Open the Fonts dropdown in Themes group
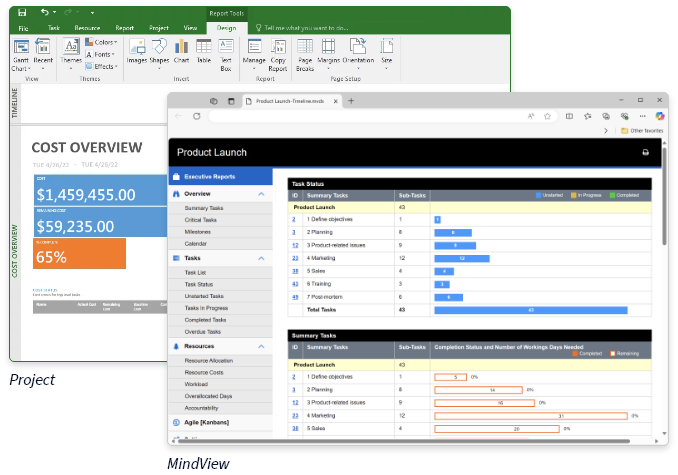678x475 pixels. click(x=100, y=54)
